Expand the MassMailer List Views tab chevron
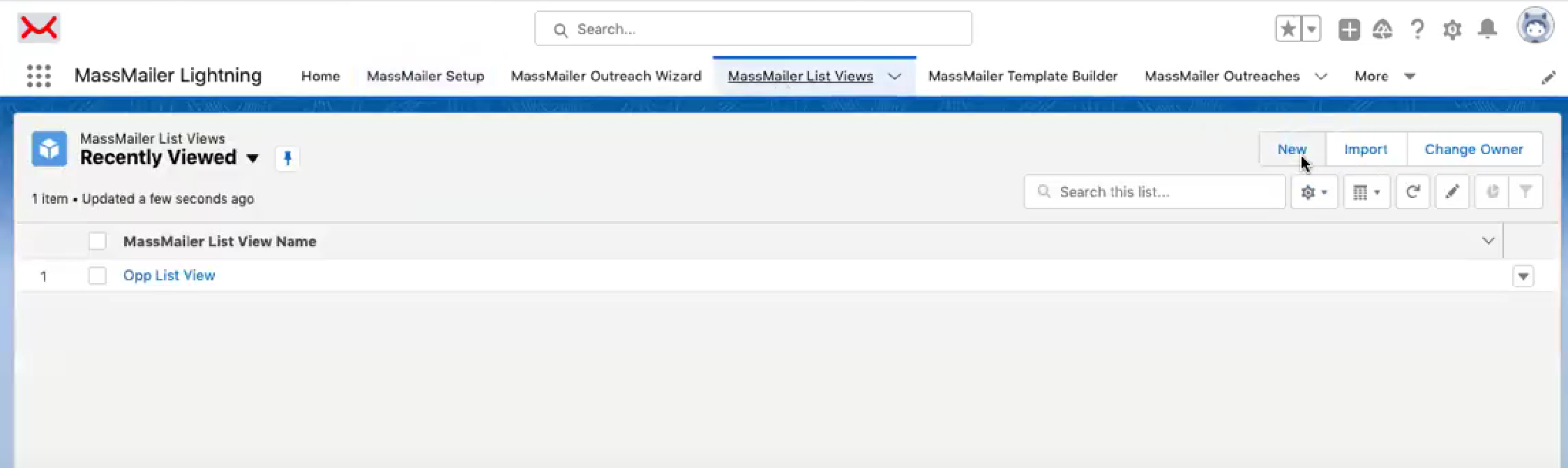The height and width of the screenshot is (468, 1568). tap(895, 76)
